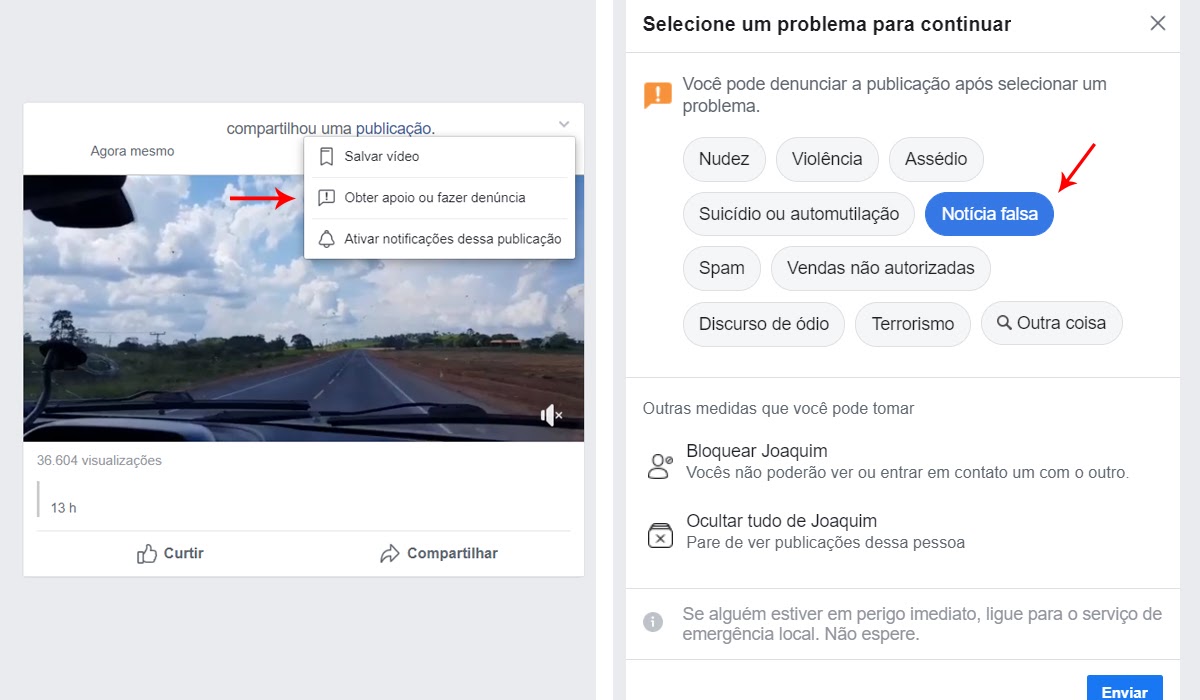The height and width of the screenshot is (700, 1200).
Task: Click the orange report warning icon
Action: click(658, 95)
